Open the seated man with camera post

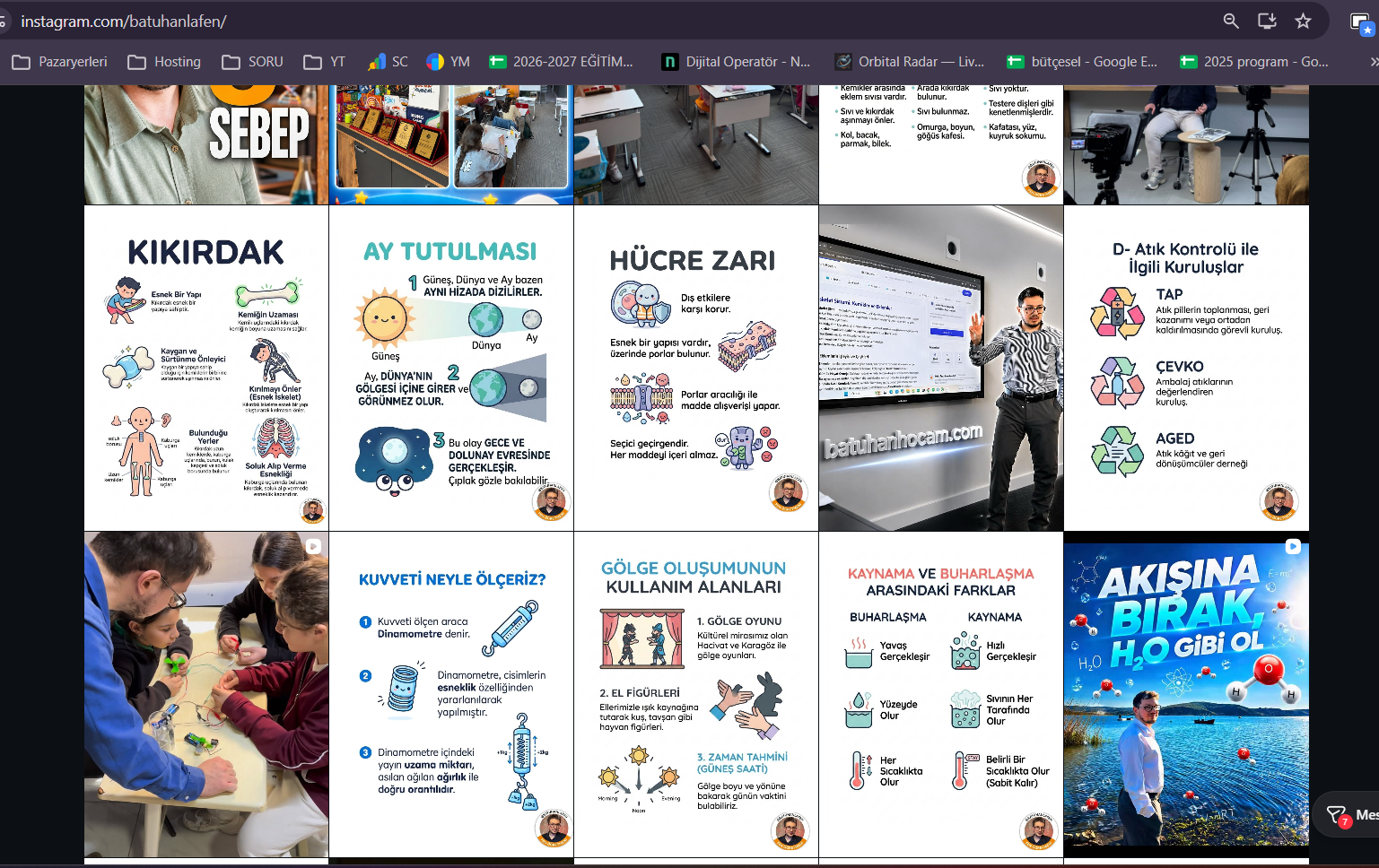click(1186, 144)
